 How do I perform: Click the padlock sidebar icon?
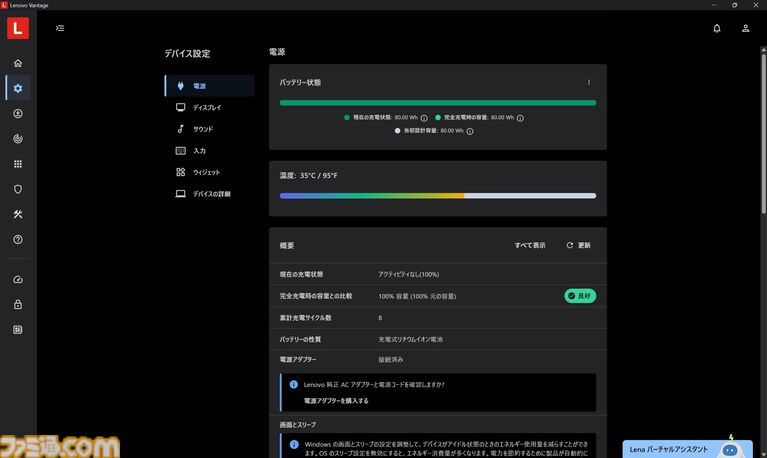[x=18, y=304]
